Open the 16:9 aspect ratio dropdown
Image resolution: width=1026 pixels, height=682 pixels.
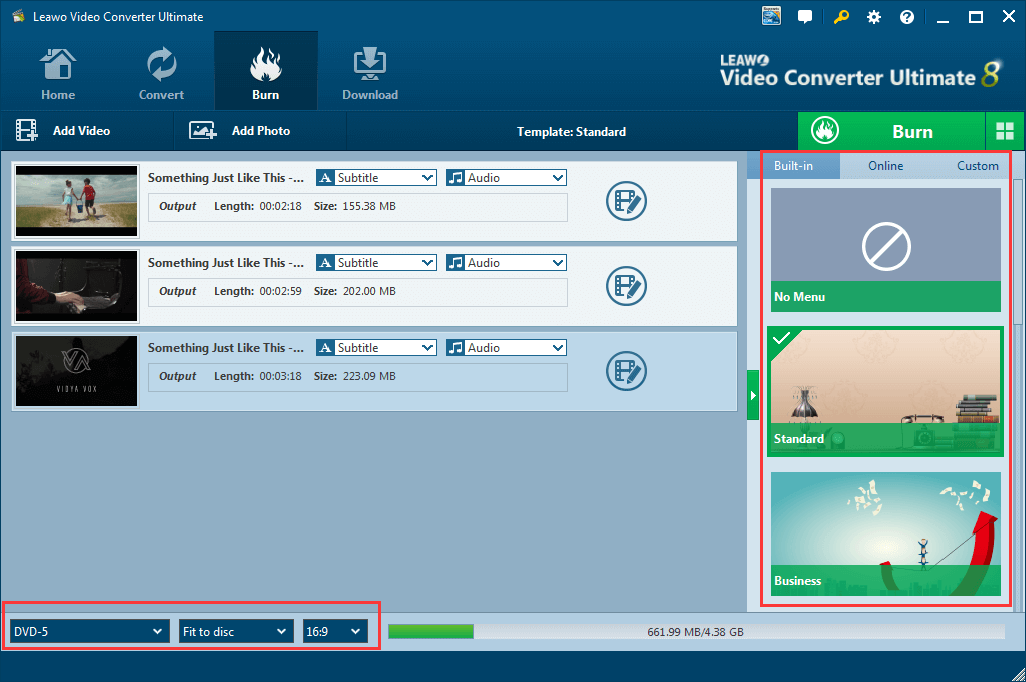click(x=335, y=632)
